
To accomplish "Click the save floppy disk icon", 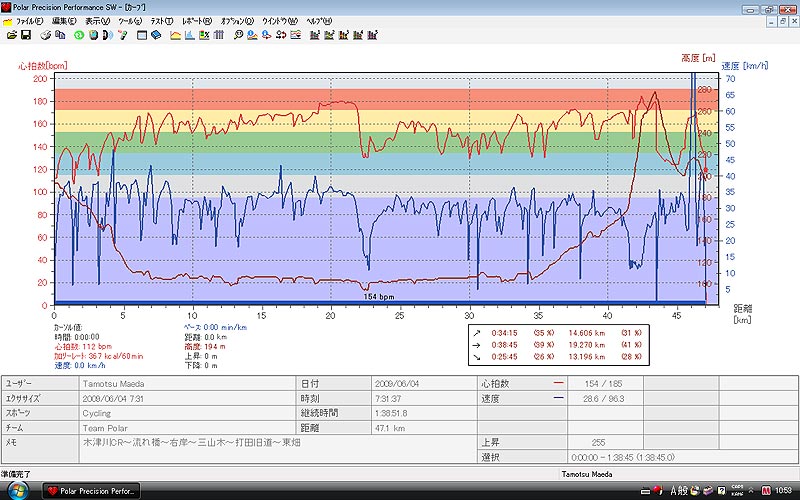I will [x=26, y=35].
